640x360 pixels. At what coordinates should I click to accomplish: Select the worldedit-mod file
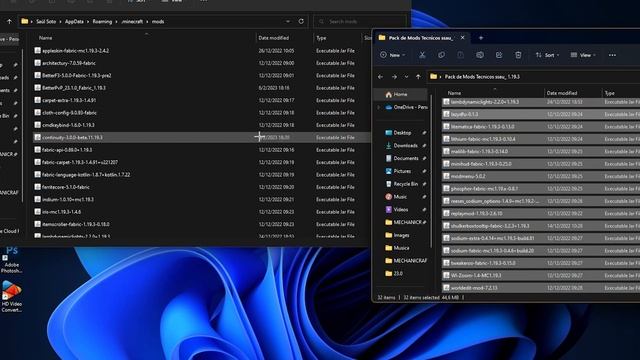[540, 288]
